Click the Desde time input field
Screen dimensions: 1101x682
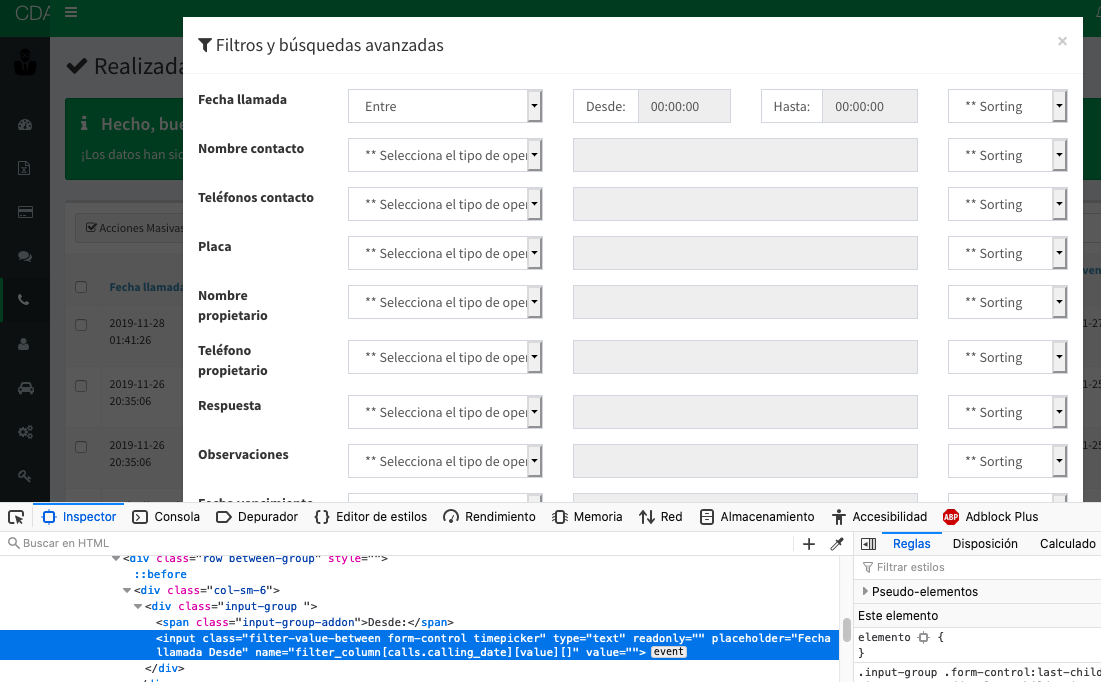coord(684,106)
